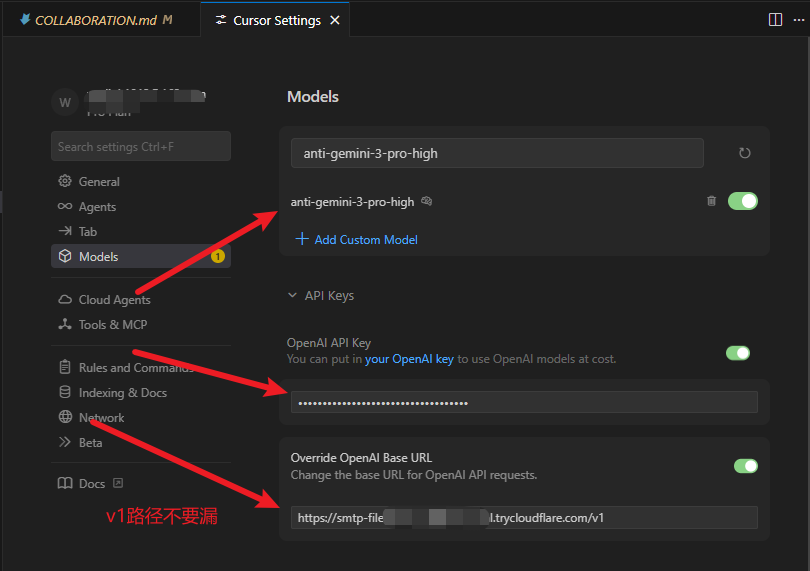Toggle the OpenAI API Key switch
Viewport: 810px width, 571px height.
(738, 353)
